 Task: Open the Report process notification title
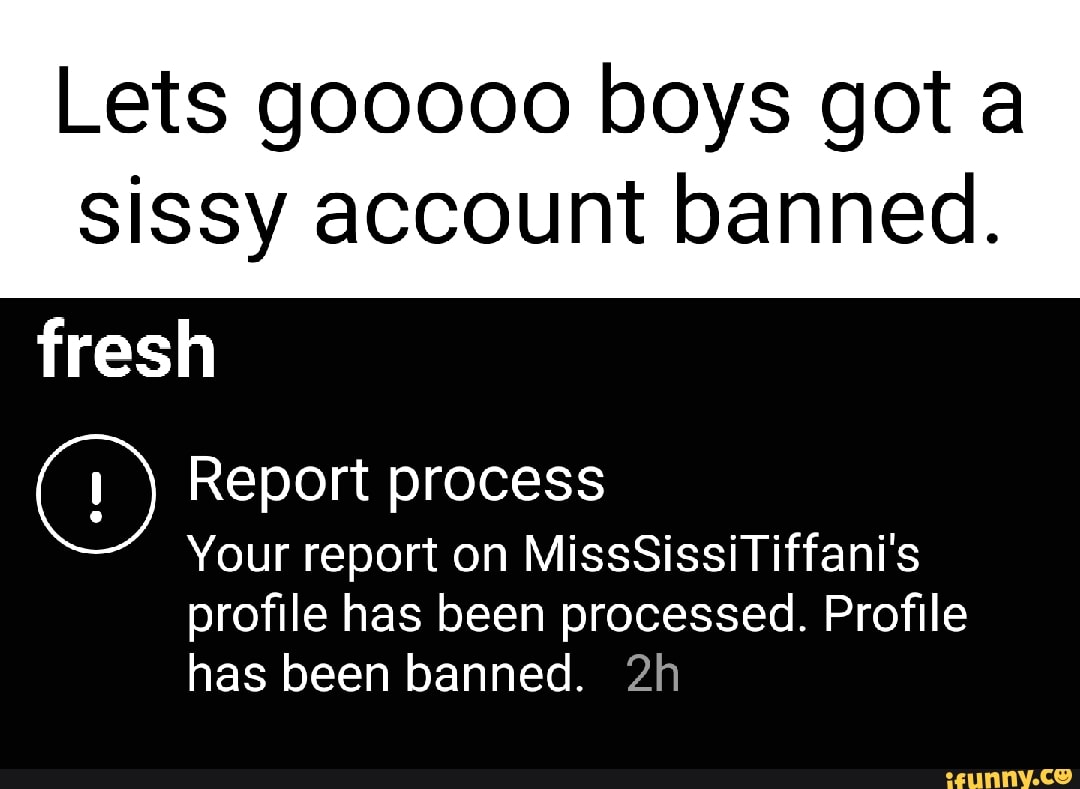(x=395, y=480)
